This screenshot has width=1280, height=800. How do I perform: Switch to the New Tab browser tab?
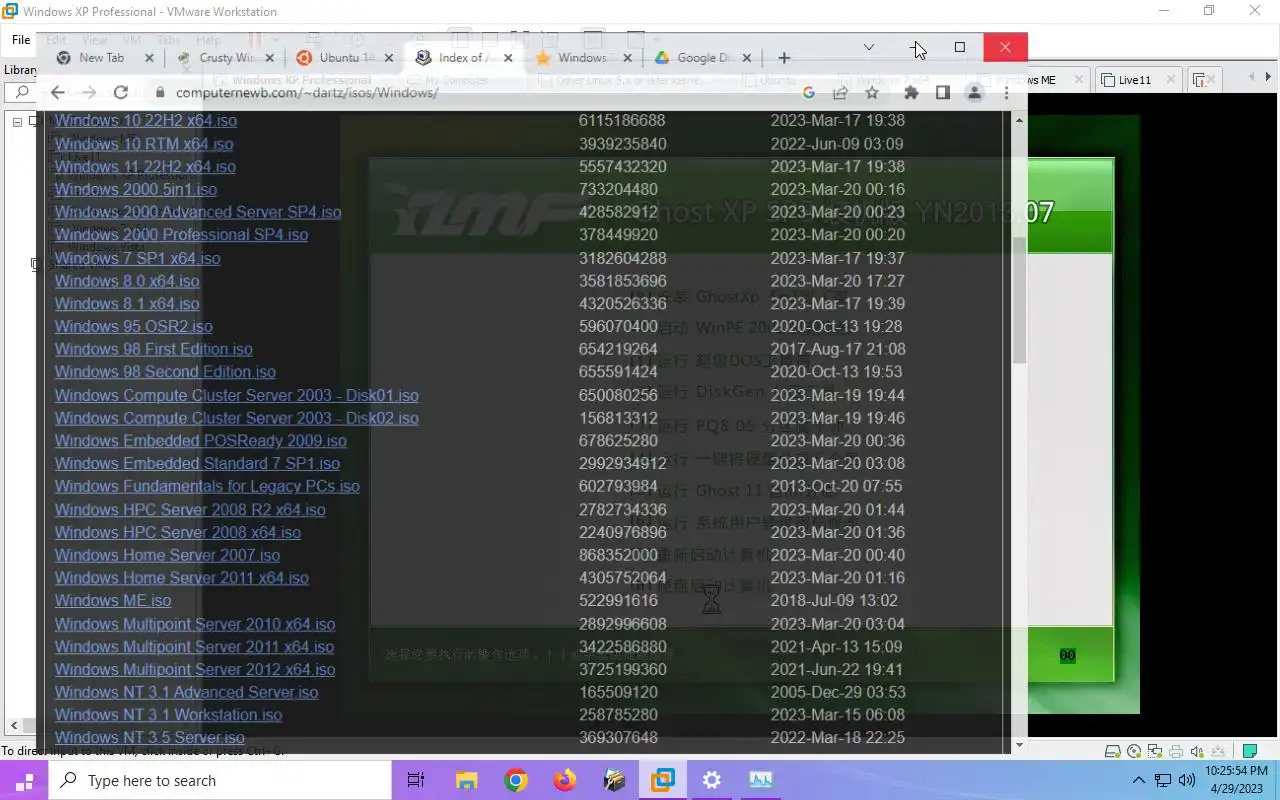pos(100,58)
